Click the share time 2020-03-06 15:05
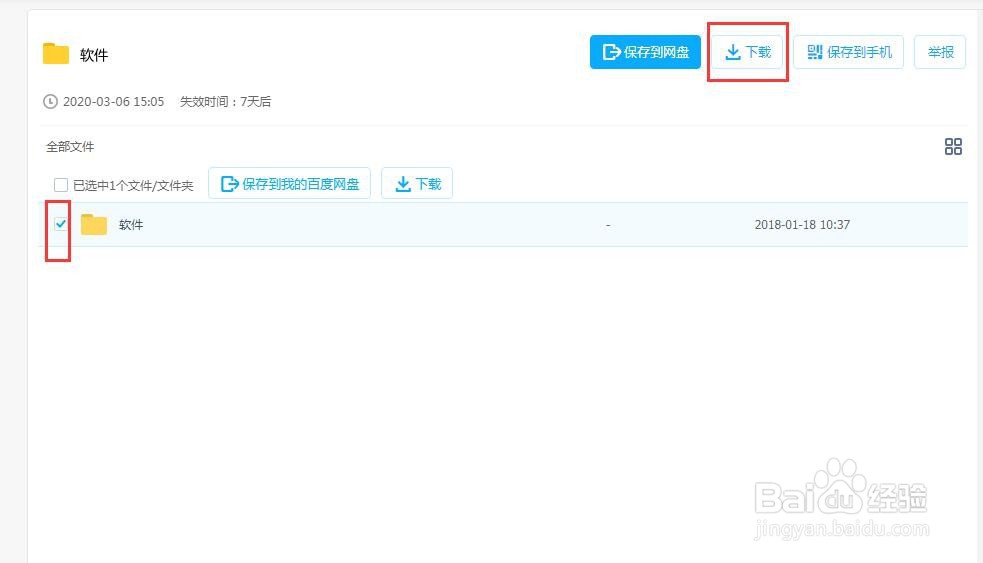This screenshot has height=563, width=983. click(x=113, y=102)
